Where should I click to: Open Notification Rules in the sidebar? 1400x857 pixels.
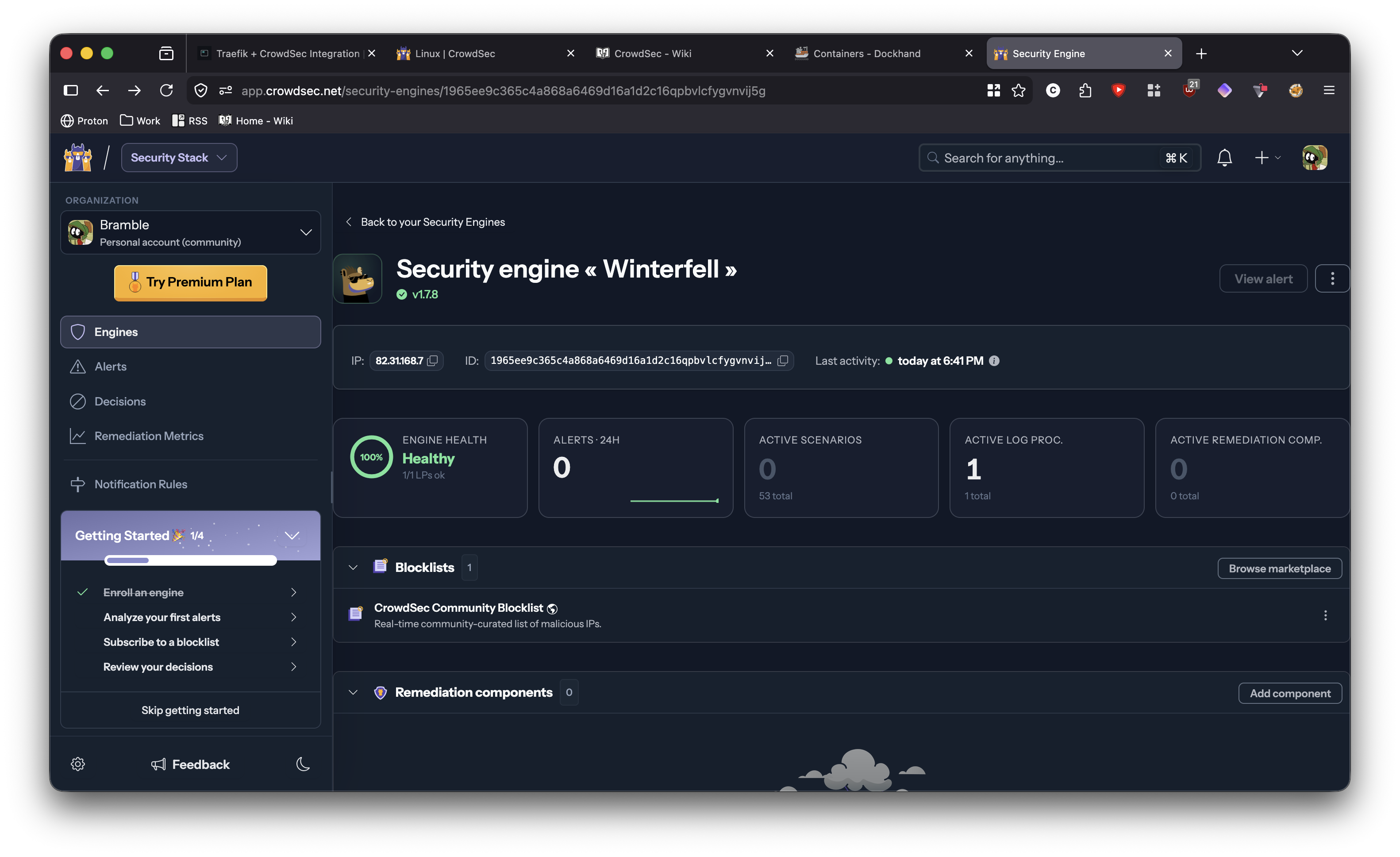pyautogui.click(x=190, y=484)
